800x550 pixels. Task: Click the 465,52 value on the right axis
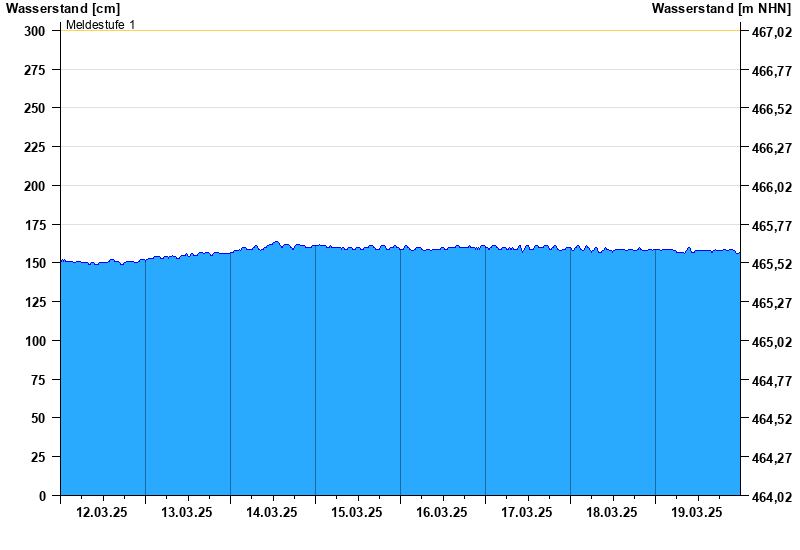[x=772, y=264]
